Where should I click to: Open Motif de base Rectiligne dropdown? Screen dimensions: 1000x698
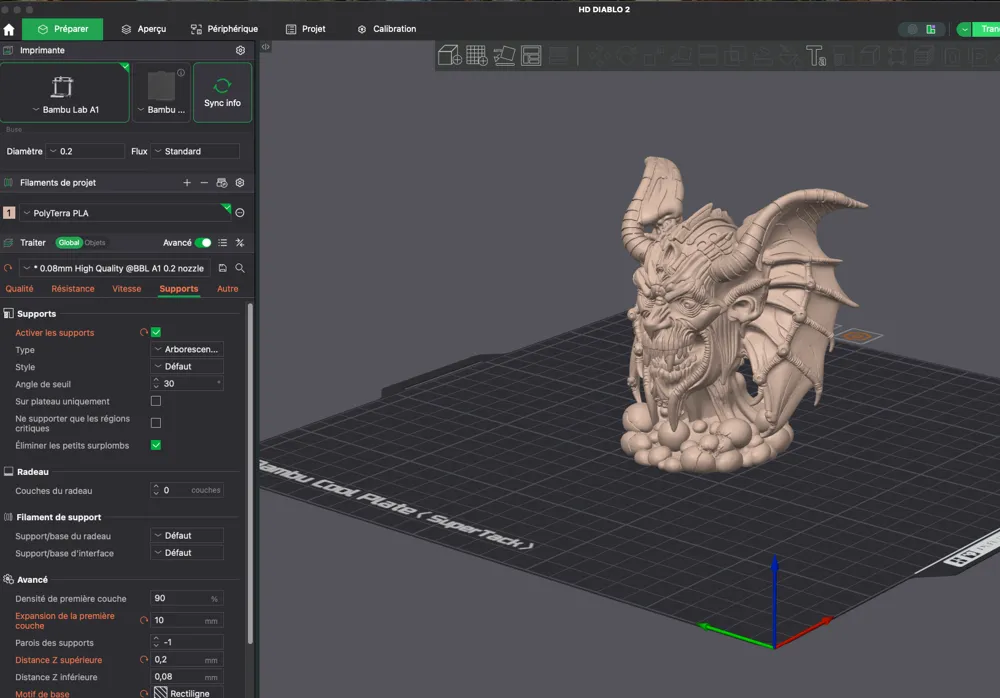[188, 693]
